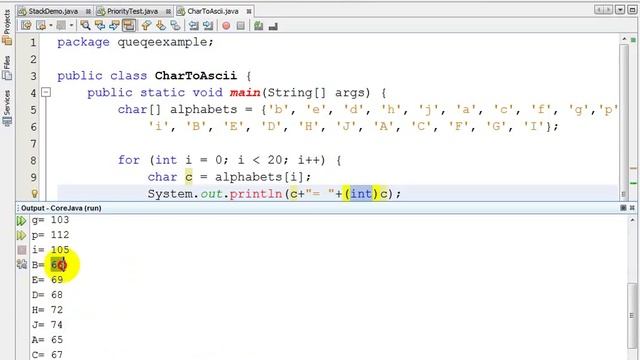Click output line 'p= 112'
640x360 pixels.
coord(51,235)
